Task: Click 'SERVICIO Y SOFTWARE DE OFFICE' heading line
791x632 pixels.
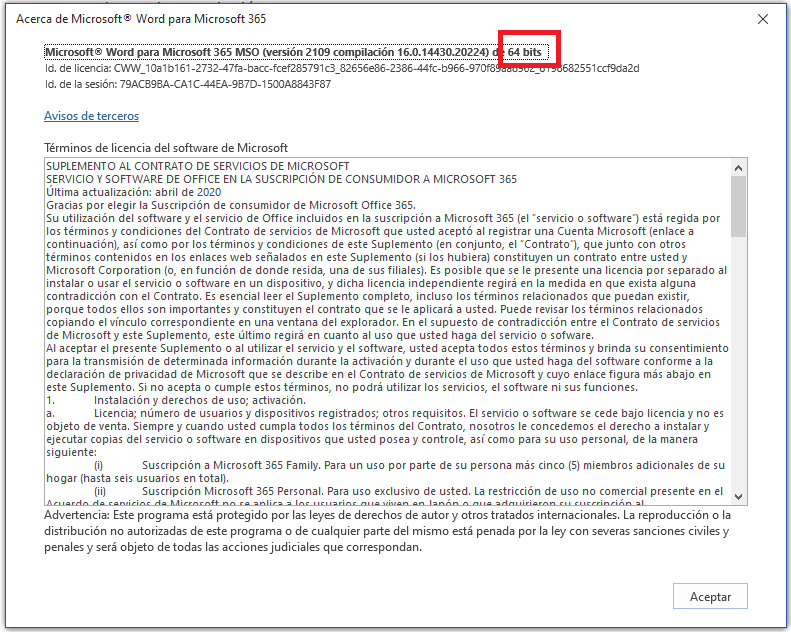Action: coord(281,179)
